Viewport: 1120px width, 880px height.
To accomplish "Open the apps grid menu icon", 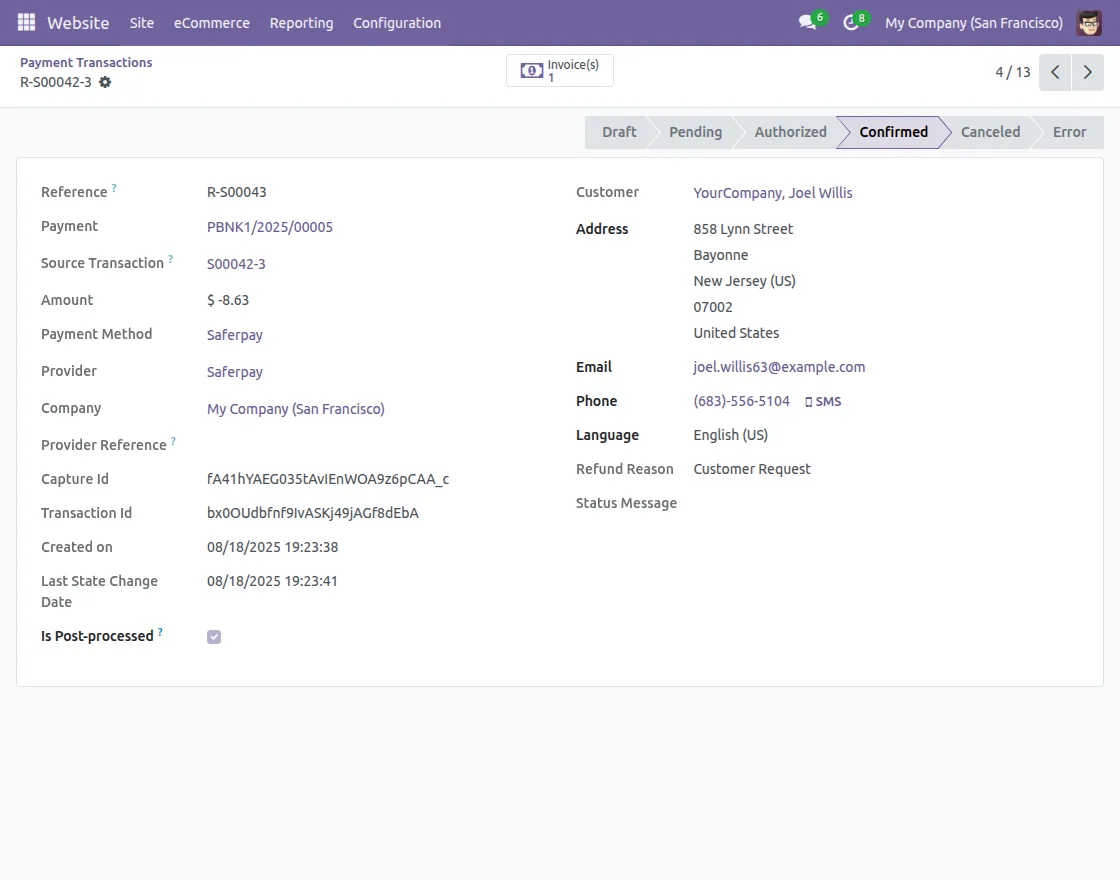I will coord(26,22).
